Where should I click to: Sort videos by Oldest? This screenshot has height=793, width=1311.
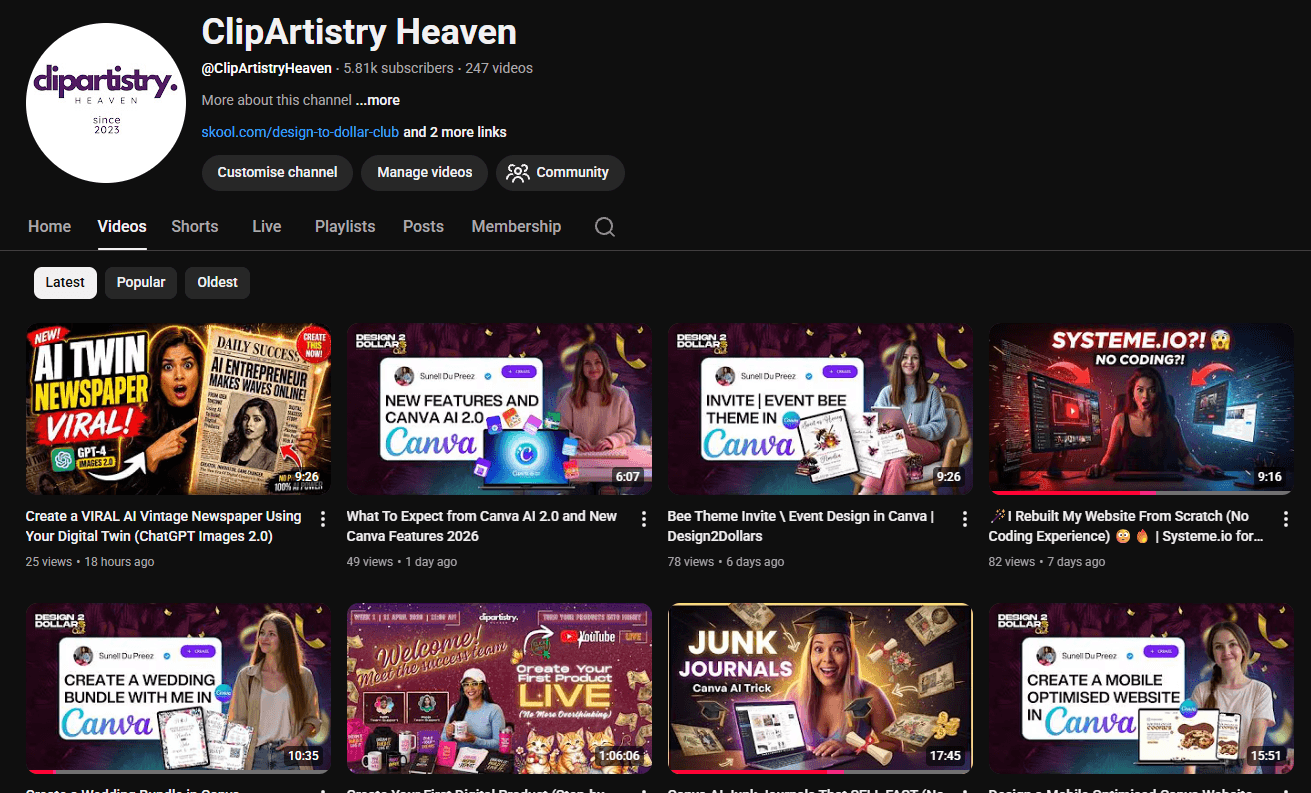[217, 282]
